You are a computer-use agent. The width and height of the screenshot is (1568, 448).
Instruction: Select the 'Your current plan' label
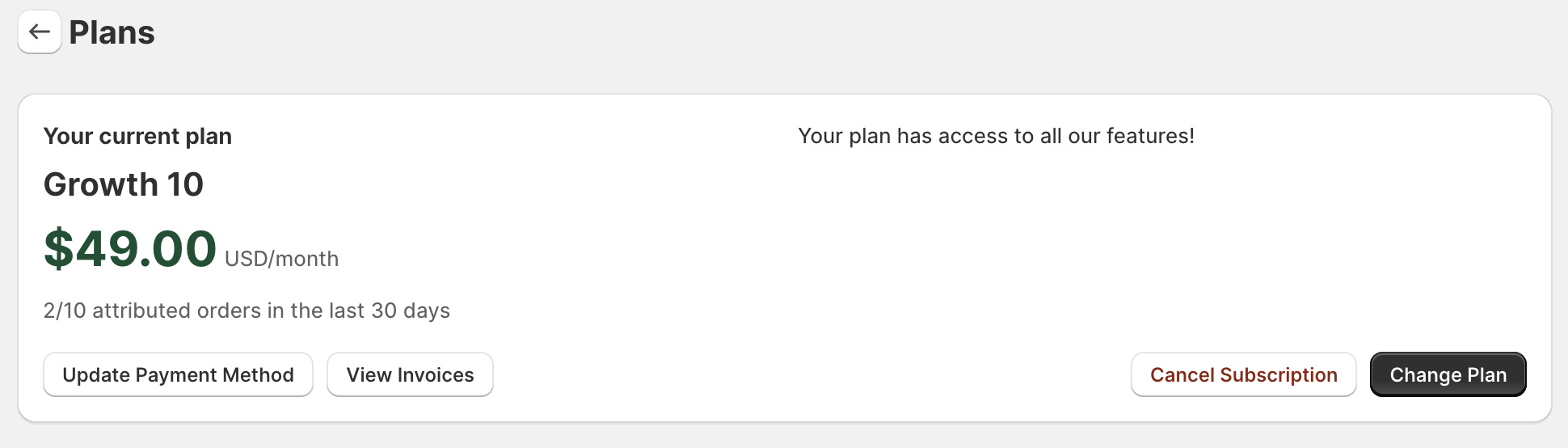[137, 136]
